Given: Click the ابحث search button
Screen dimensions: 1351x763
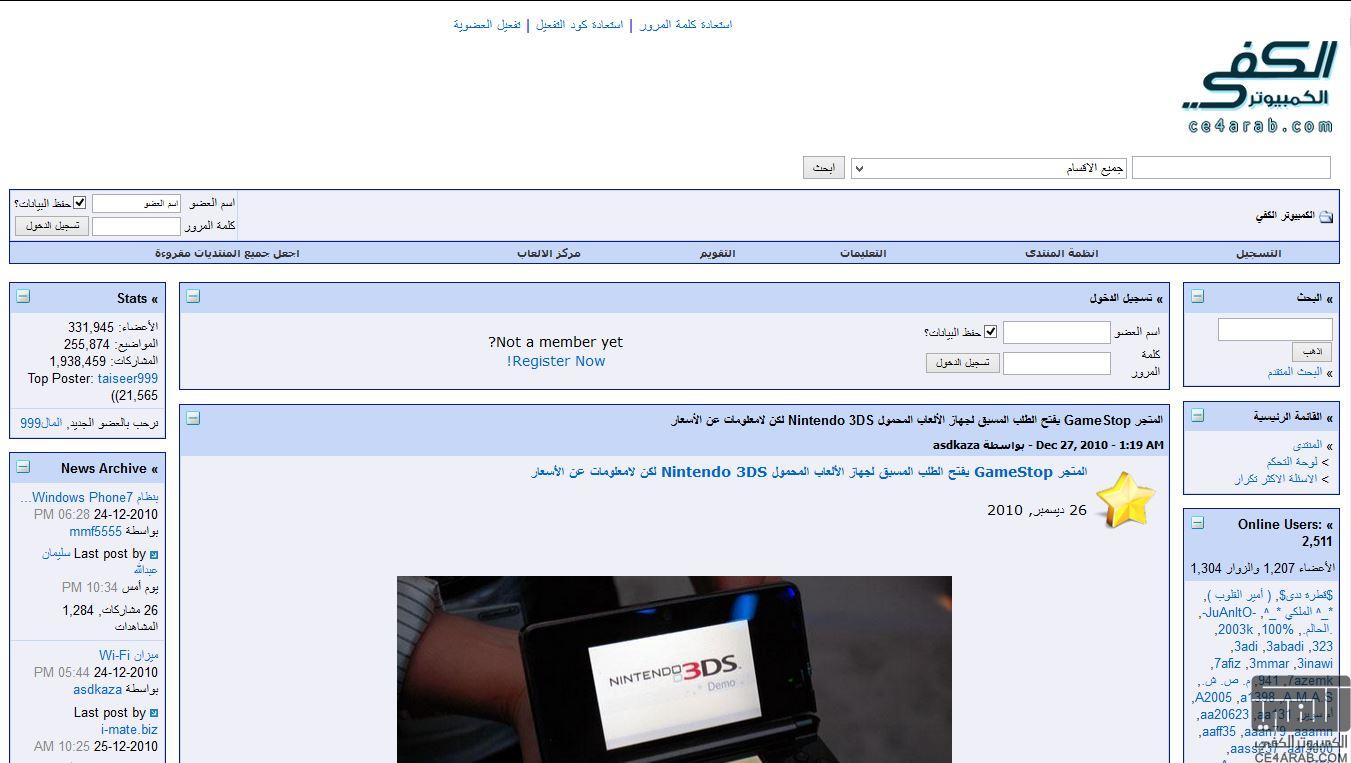Looking at the screenshot, I should [824, 168].
